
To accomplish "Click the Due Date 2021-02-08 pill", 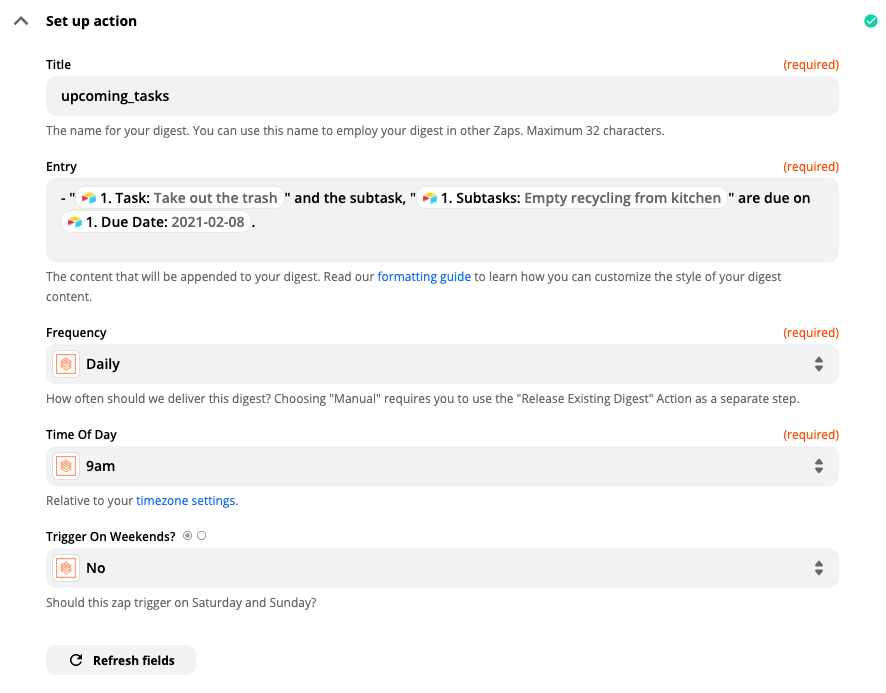I will 156,222.
